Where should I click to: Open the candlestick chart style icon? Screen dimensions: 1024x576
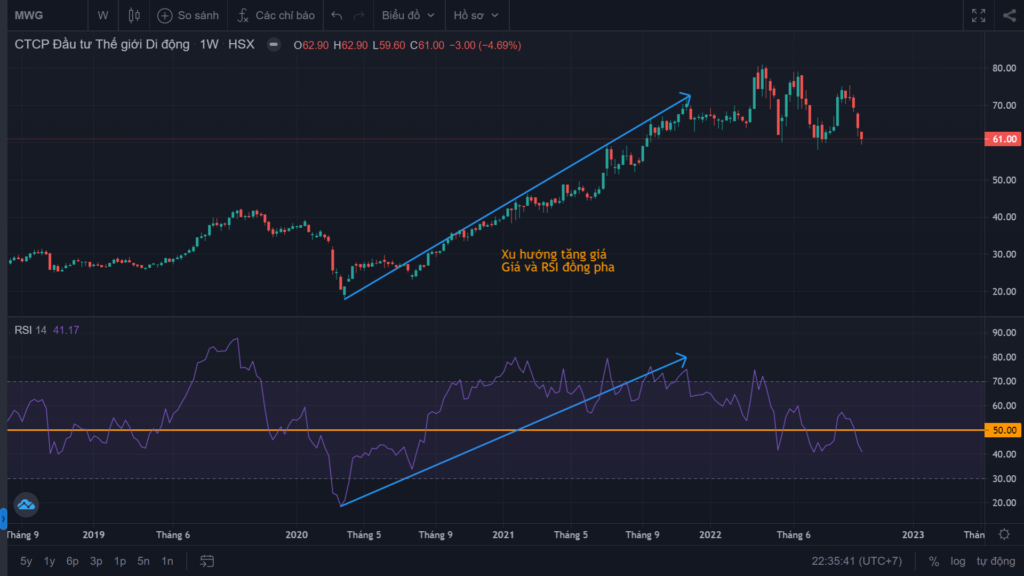(134, 15)
